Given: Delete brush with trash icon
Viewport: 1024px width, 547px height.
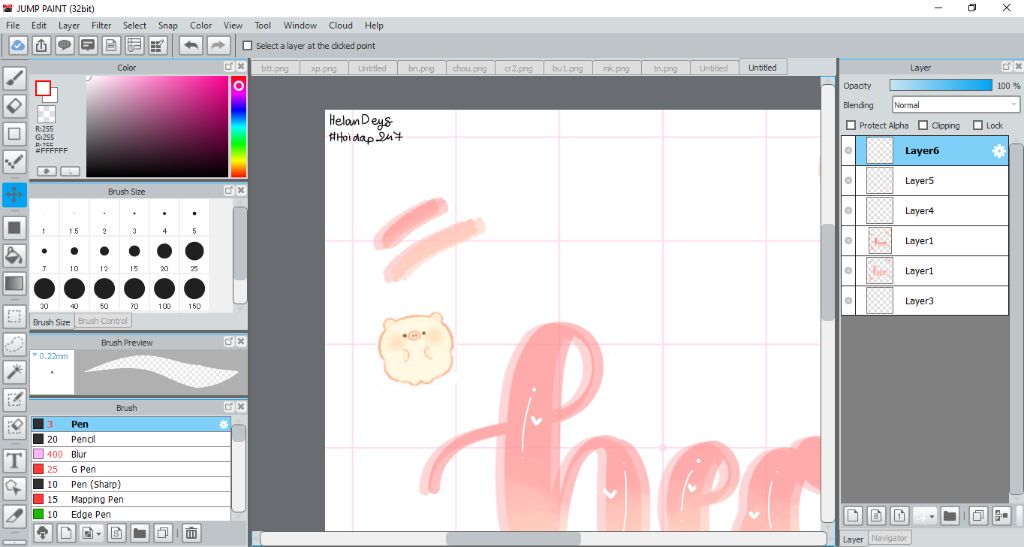Looking at the screenshot, I should [x=191, y=533].
